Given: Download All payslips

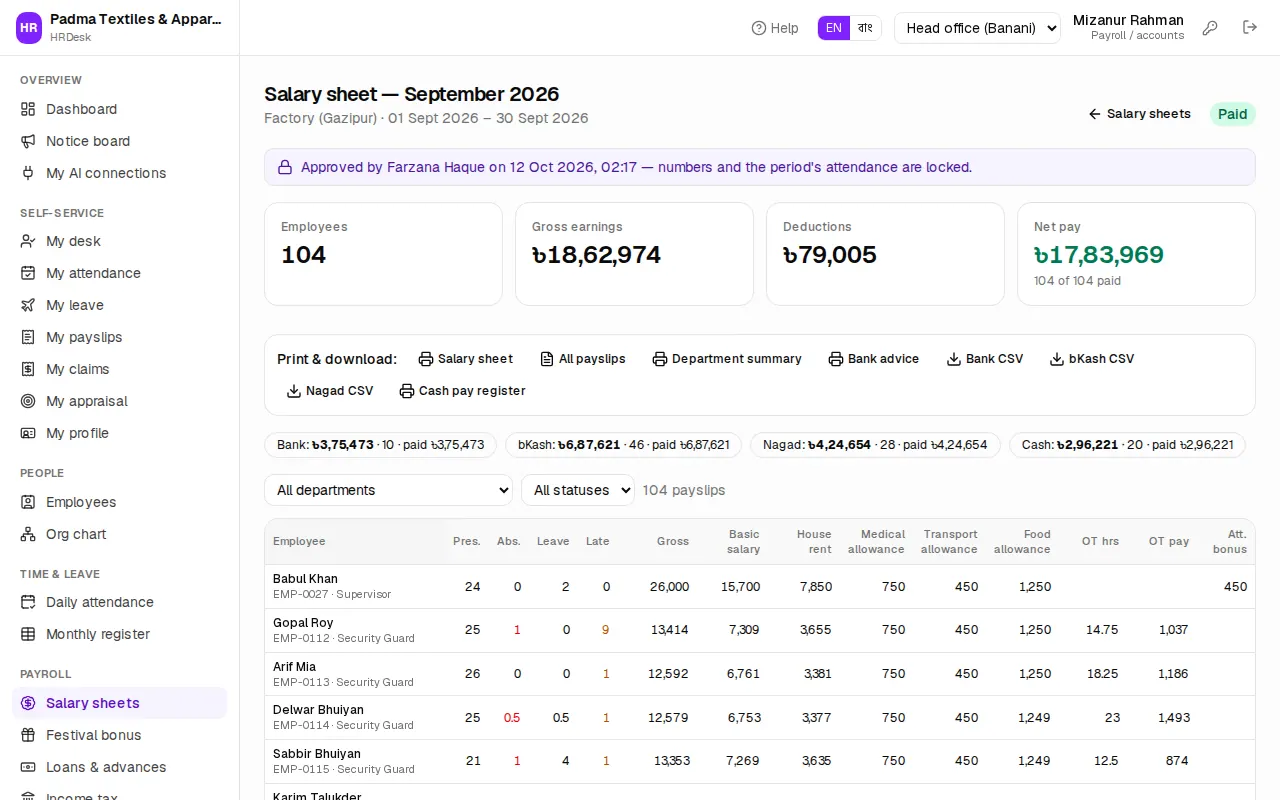Looking at the screenshot, I should 582,359.
